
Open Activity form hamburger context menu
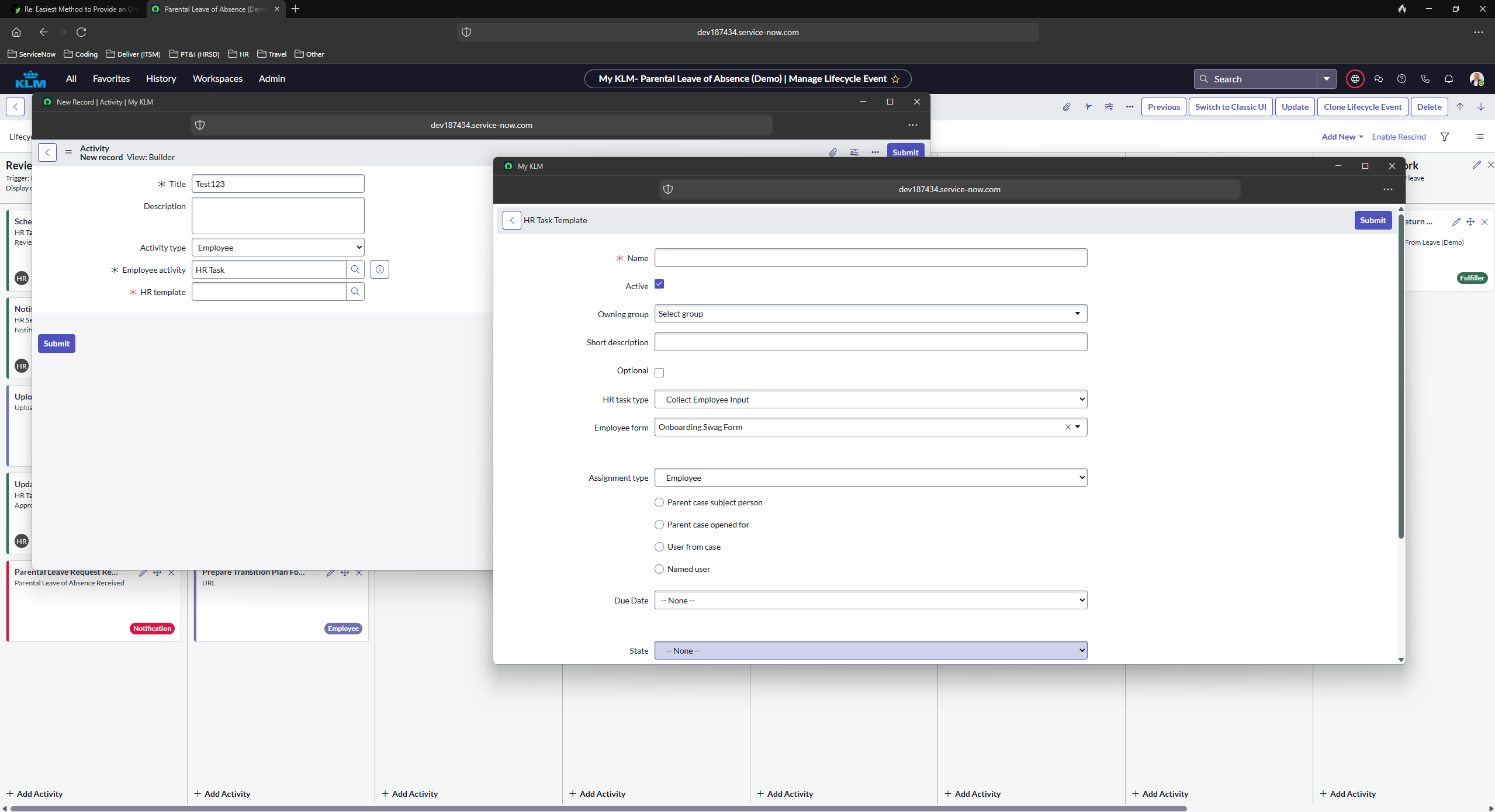[x=68, y=152]
